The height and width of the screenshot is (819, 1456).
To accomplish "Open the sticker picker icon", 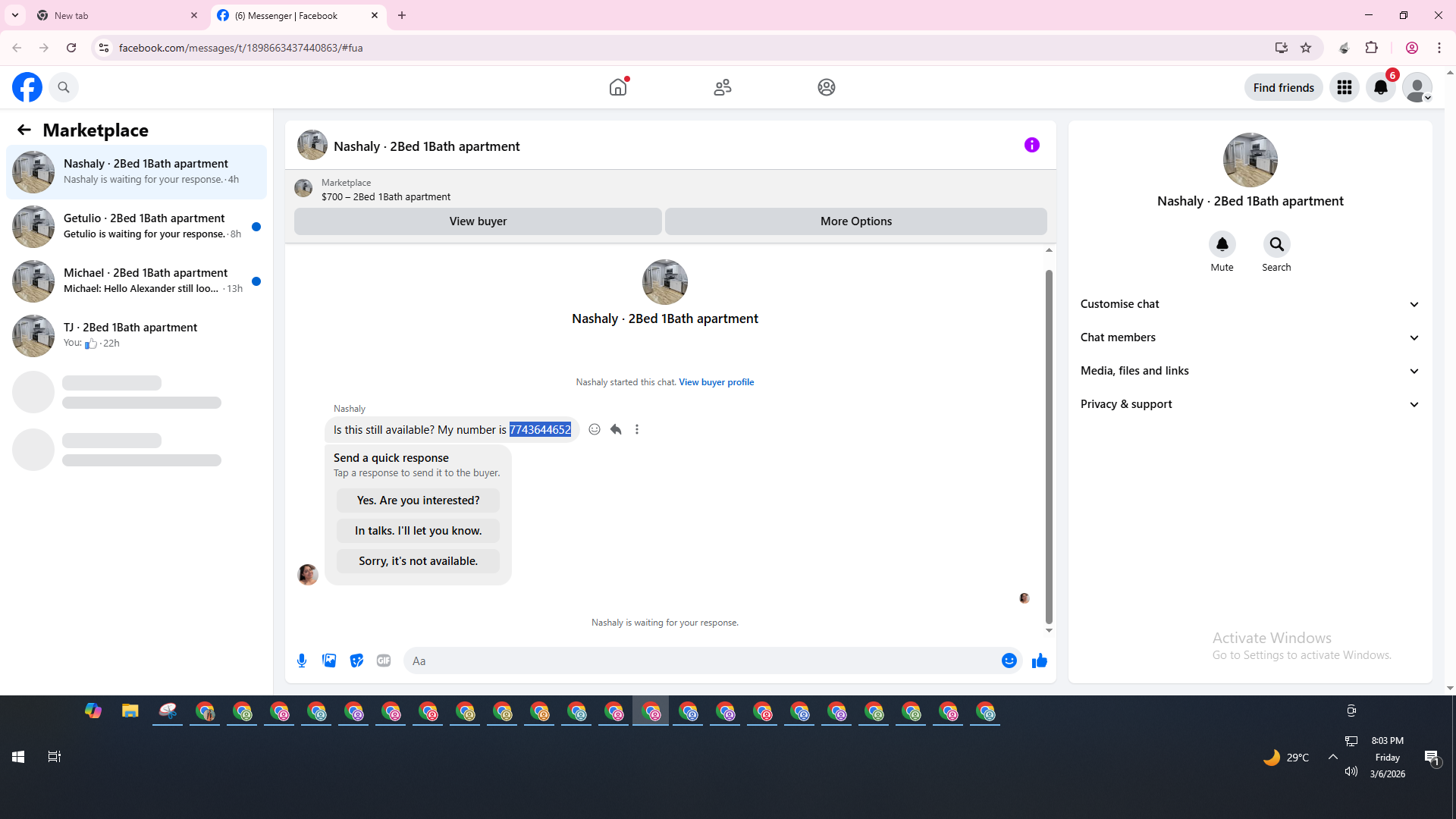I will 356,661.
